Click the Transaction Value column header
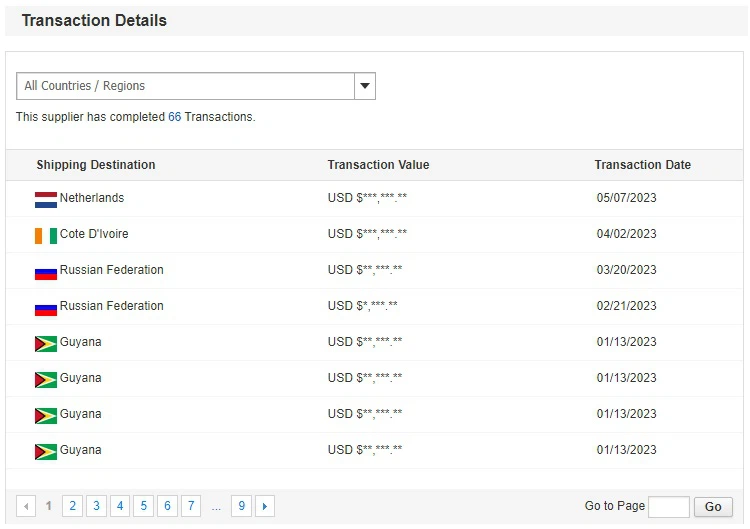 coord(378,165)
